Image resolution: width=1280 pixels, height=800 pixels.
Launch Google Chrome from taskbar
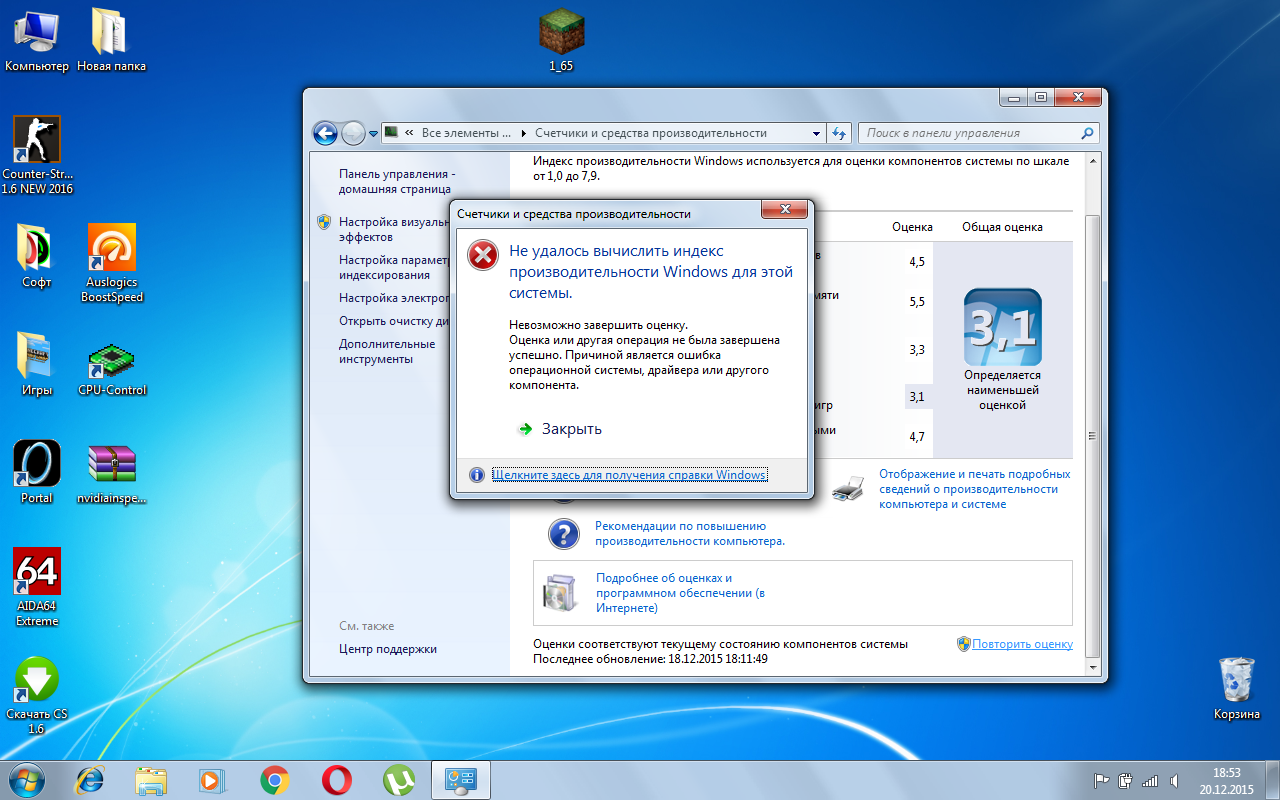point(275,780)
